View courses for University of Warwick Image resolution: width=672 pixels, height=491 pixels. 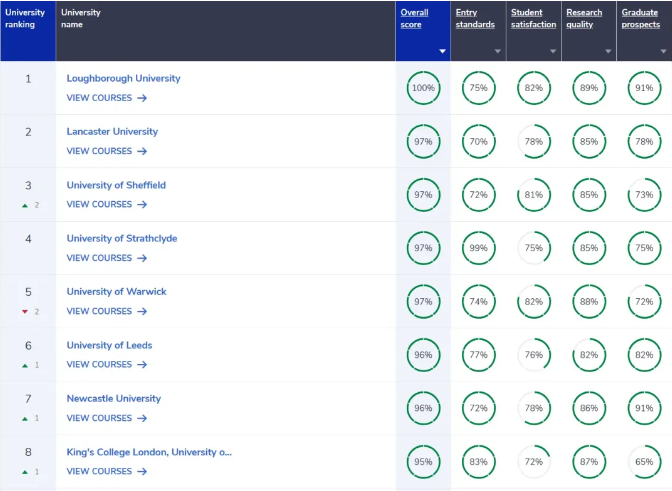[x=107, y=311]
